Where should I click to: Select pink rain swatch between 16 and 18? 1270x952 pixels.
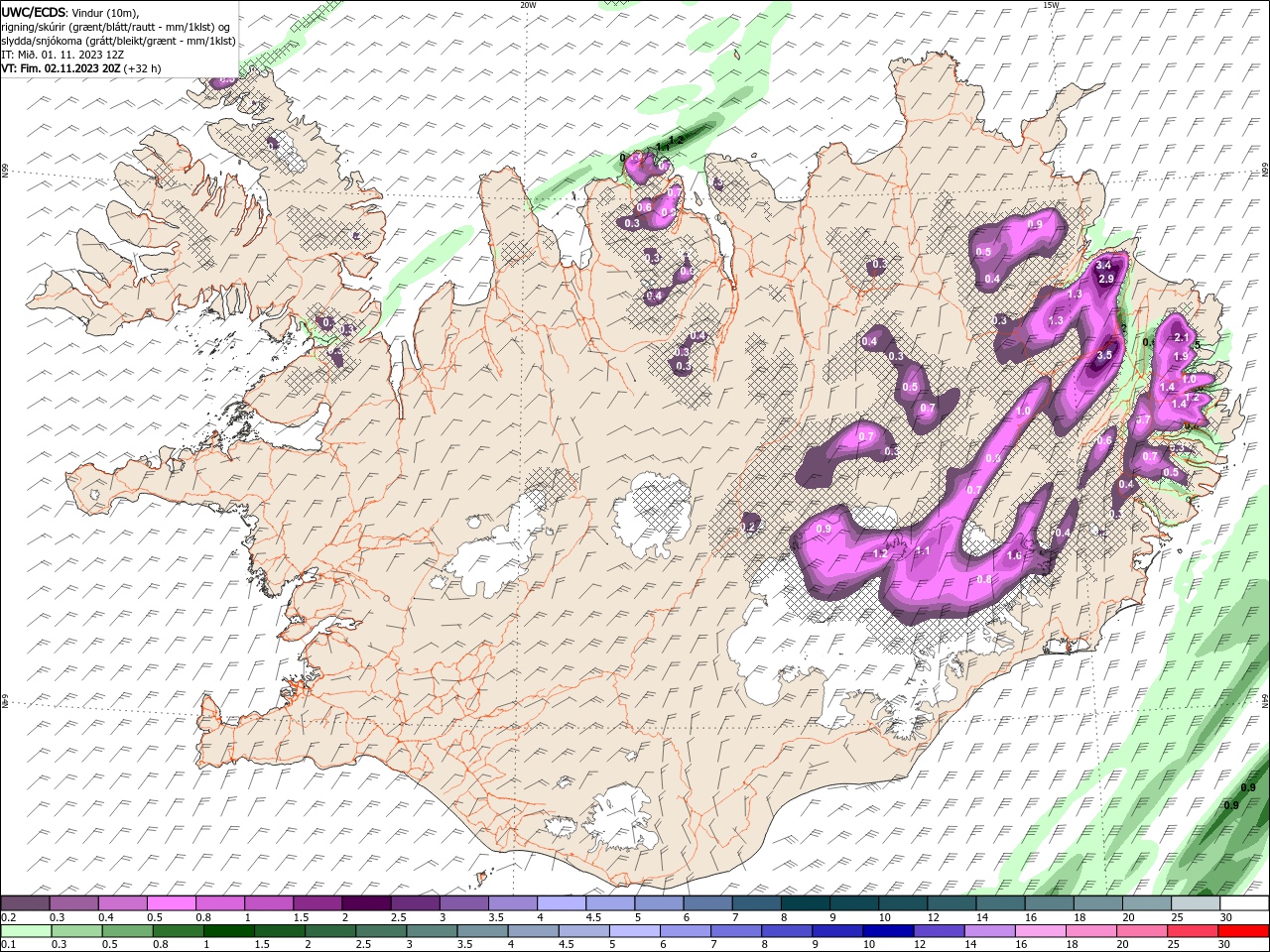(1039, 930)
